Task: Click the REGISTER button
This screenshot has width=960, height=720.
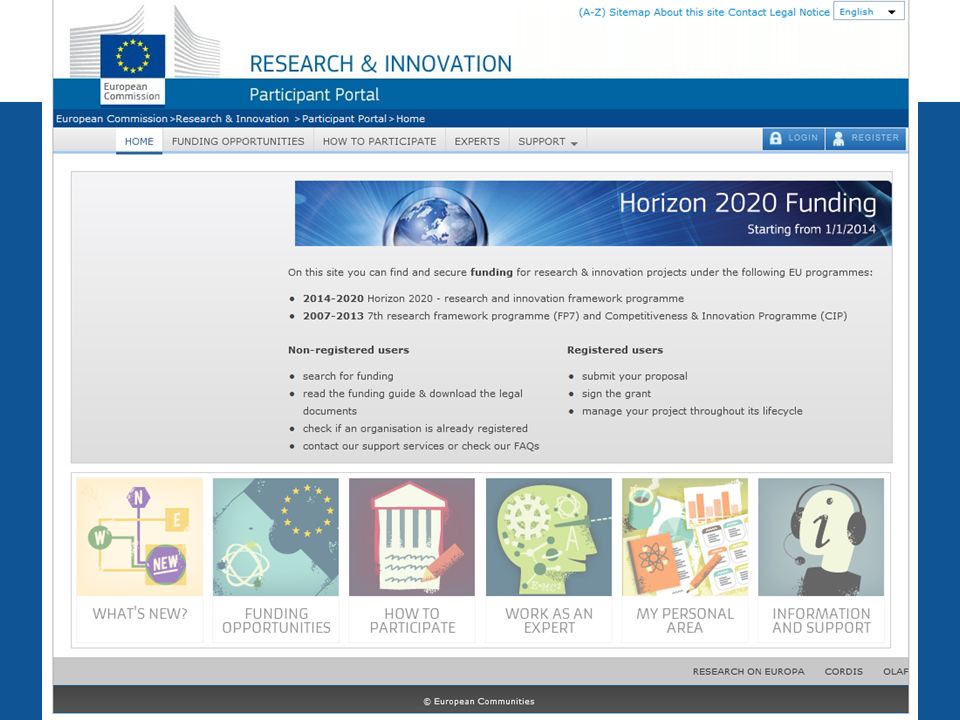Action: (x=866, y=138)
